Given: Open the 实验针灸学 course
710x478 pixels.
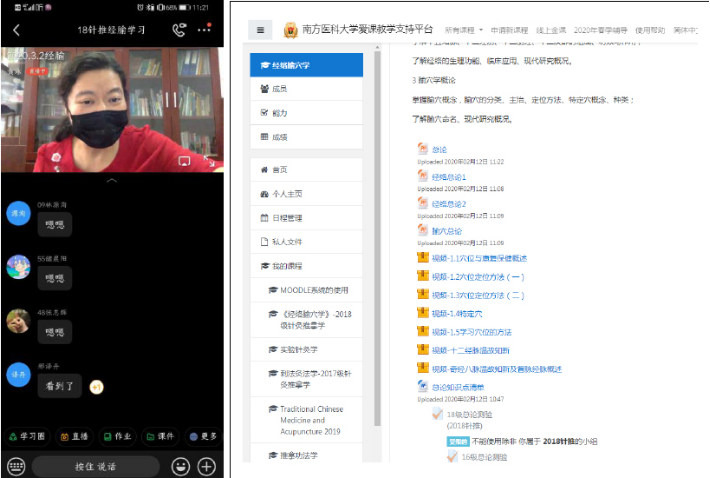Looking at the screenshot, I should click(x=307, y=349).
